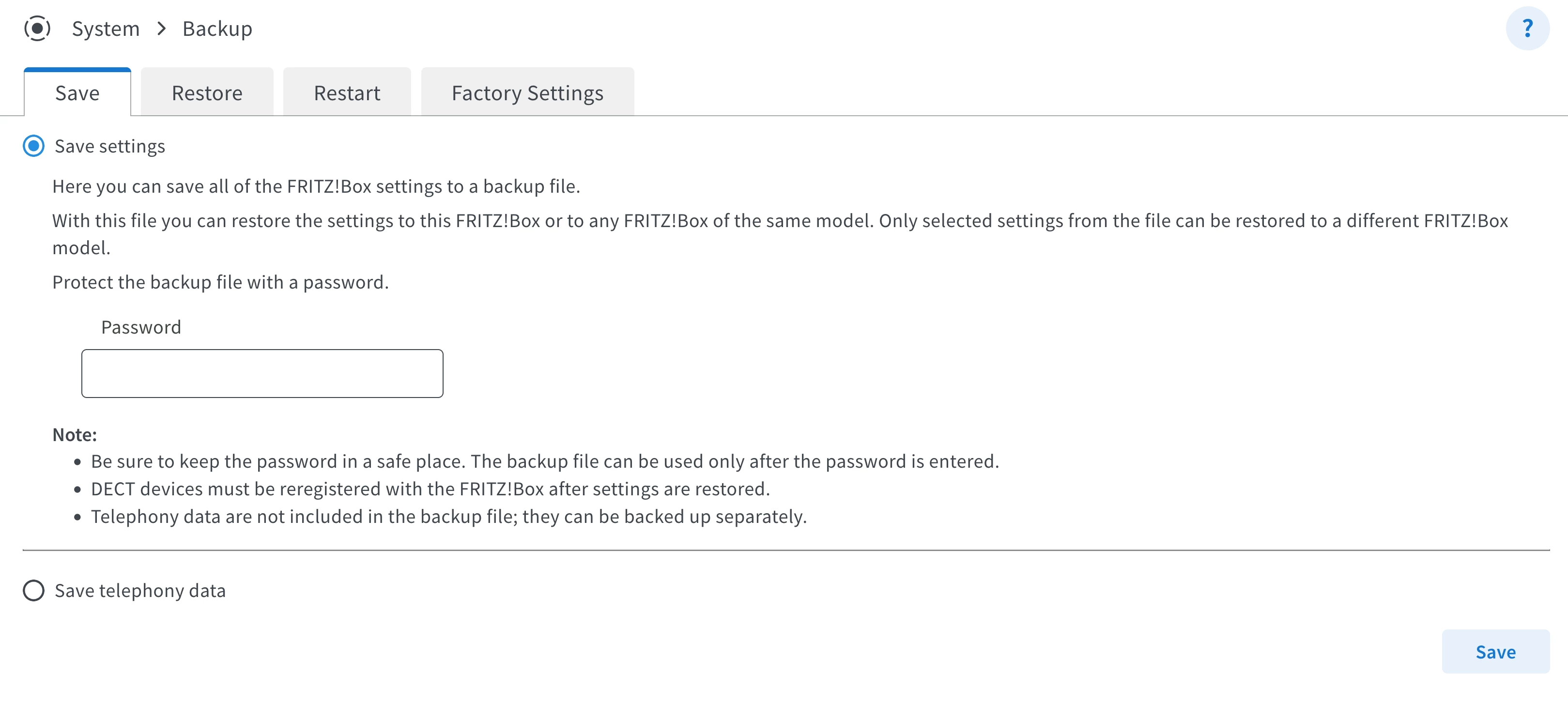This screenshot has width=1568, height=704.
Task: Click the Backup breadcrumb label
Action: pyautogui.click(x=217, y=29)
